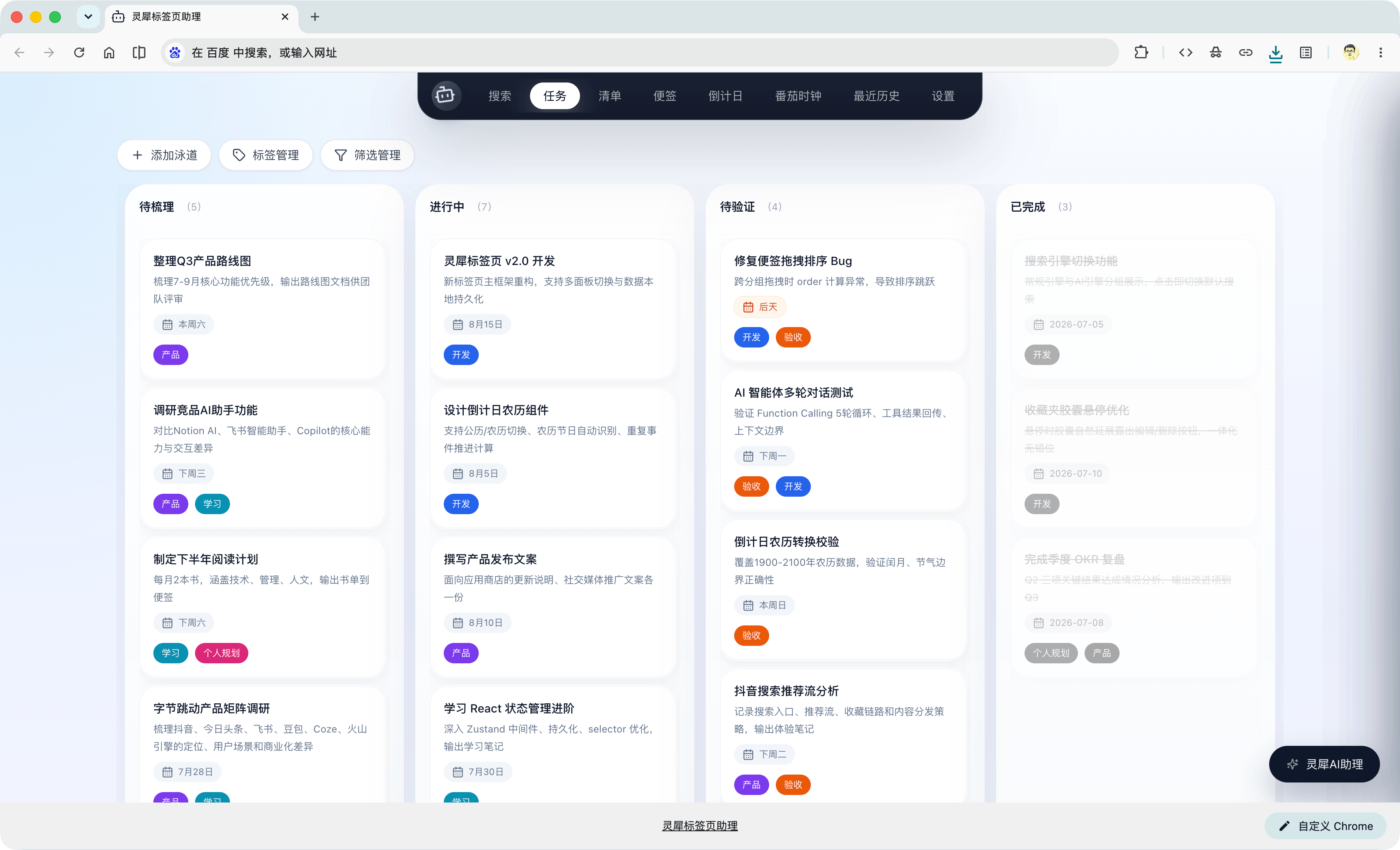Viewport: 1400px width, 850px height.
Task: Open the 制定下半年阅读计划 card
Action: tap(262, 607)
